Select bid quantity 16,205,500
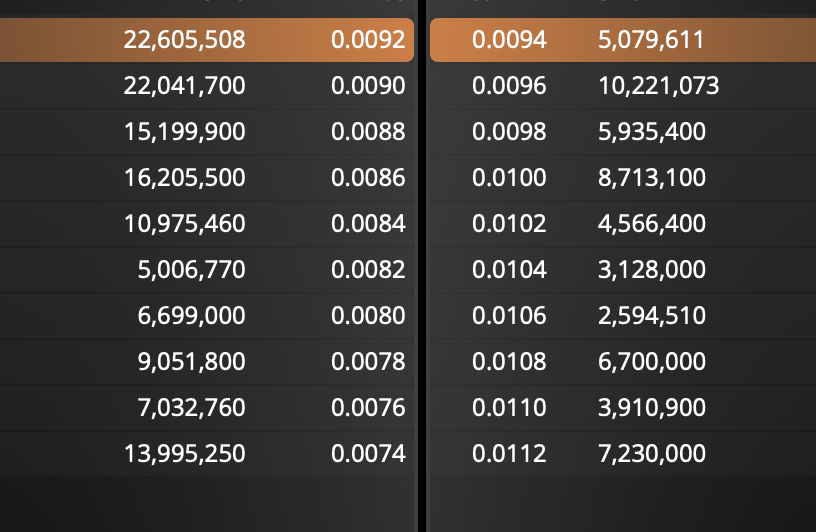This screenshot has width=816, height=532. [184, 178]
